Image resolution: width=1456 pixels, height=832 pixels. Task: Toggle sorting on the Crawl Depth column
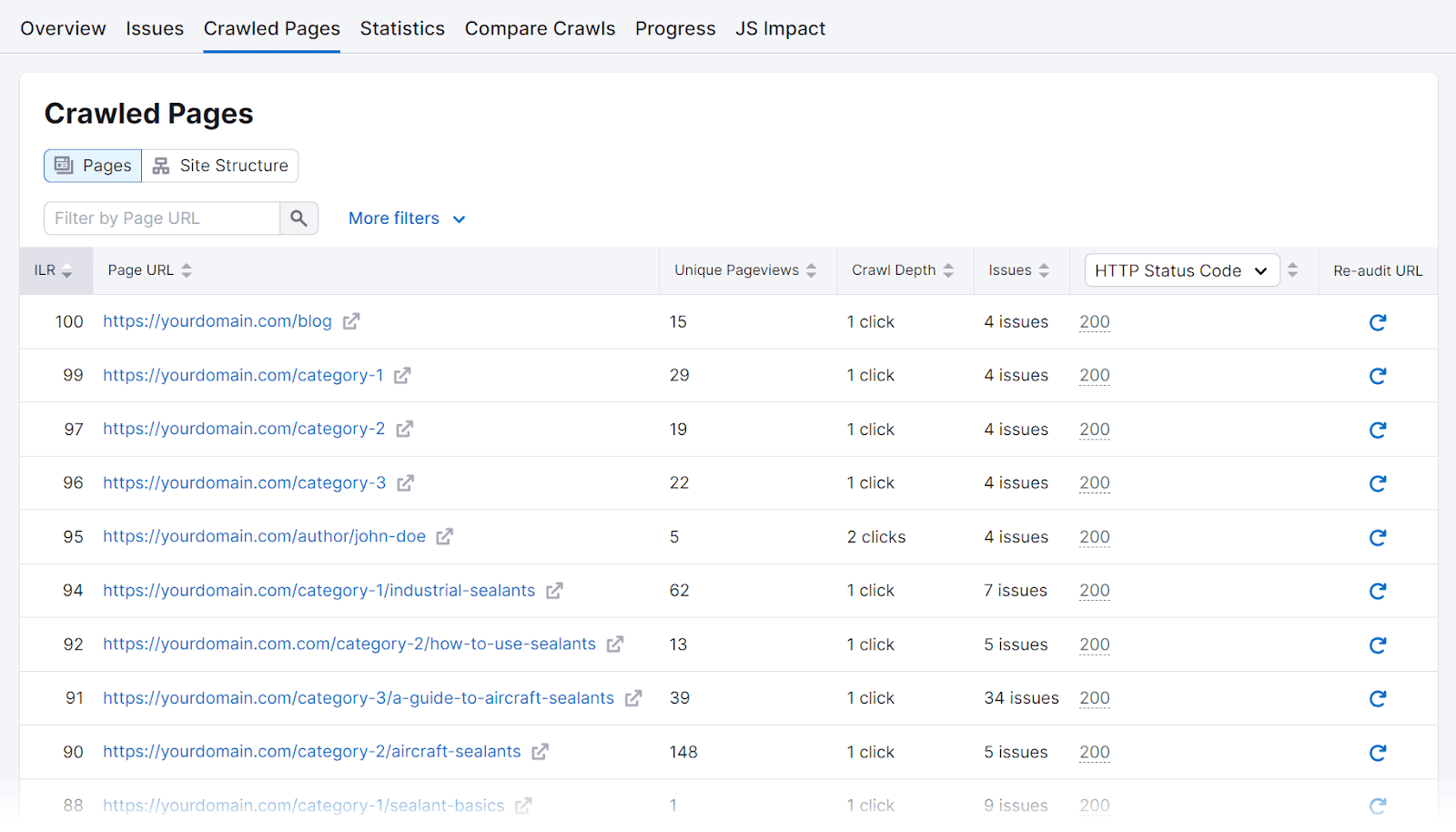pyautogui.click(x=949, y=269)
